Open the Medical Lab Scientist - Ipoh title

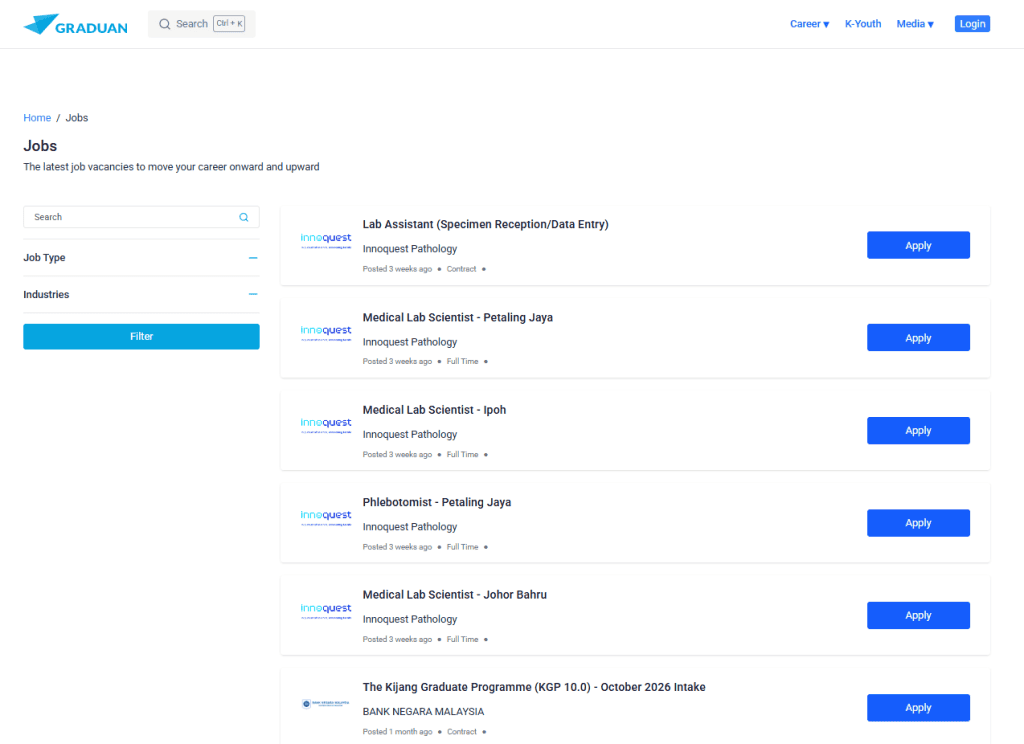pyautogui.click(x=434, y=410)
